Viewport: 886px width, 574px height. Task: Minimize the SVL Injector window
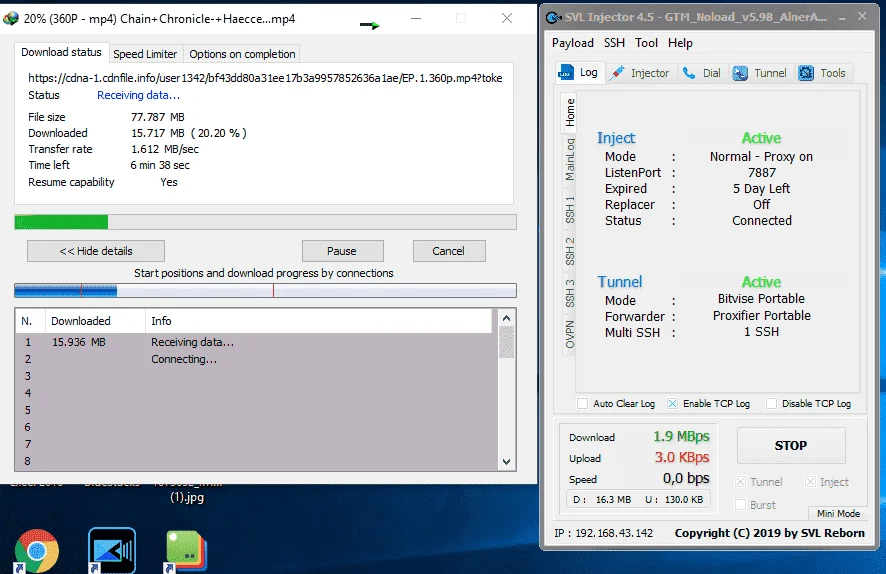(x=842, y=18)
